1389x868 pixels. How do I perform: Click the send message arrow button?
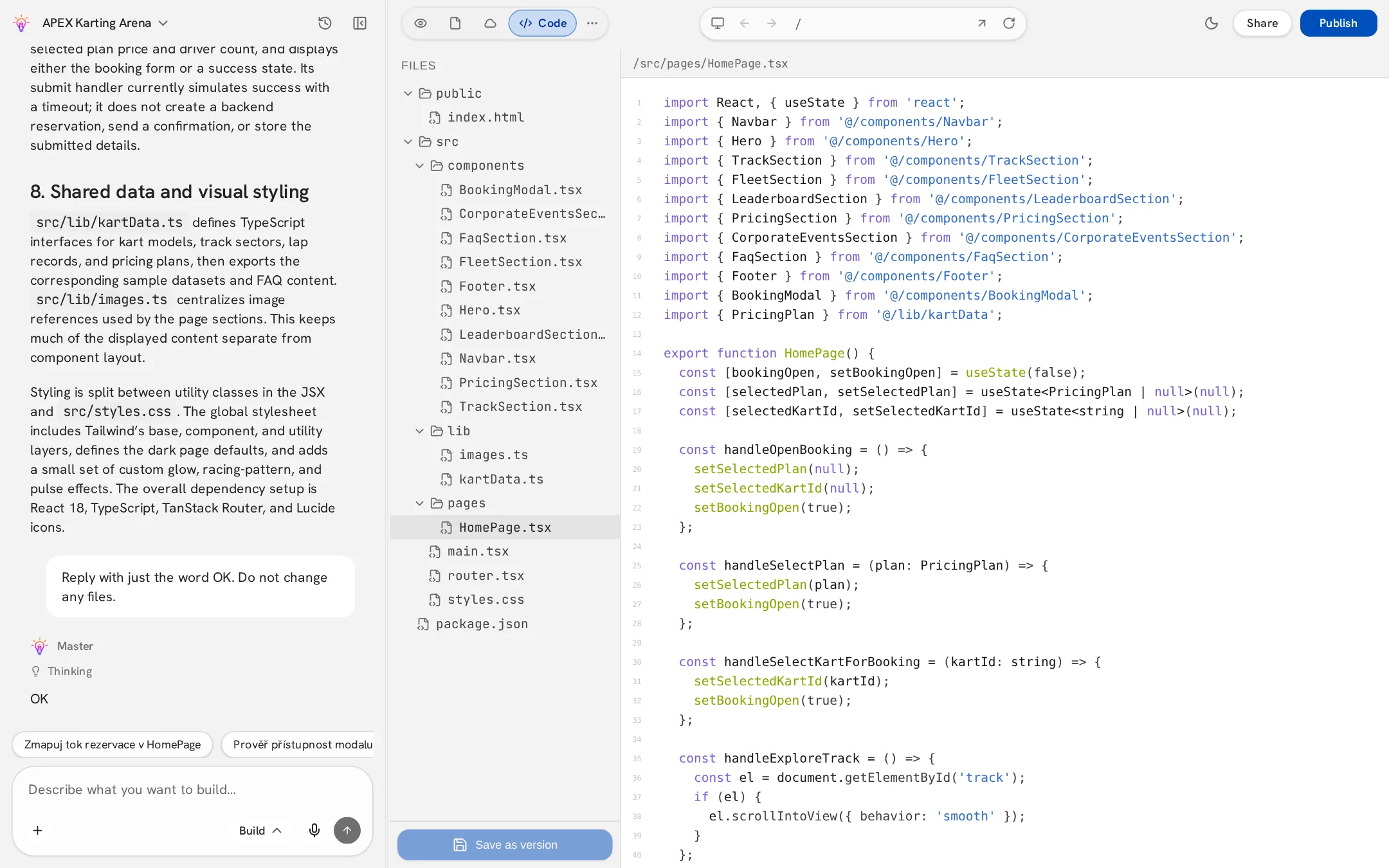pos(347,831)
